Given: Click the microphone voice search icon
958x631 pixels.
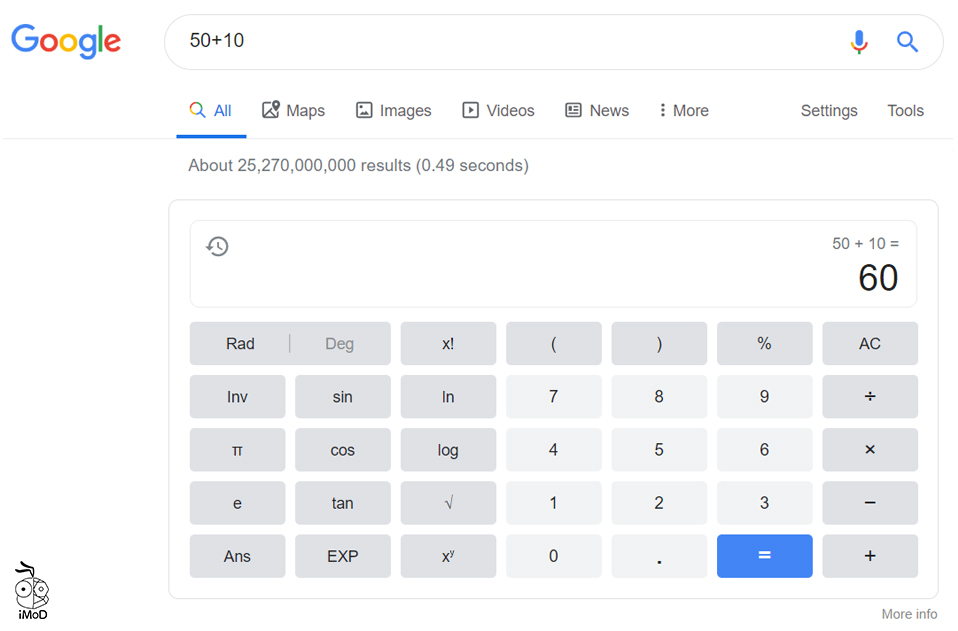Looking at the screenshot, I should point(859,42).
